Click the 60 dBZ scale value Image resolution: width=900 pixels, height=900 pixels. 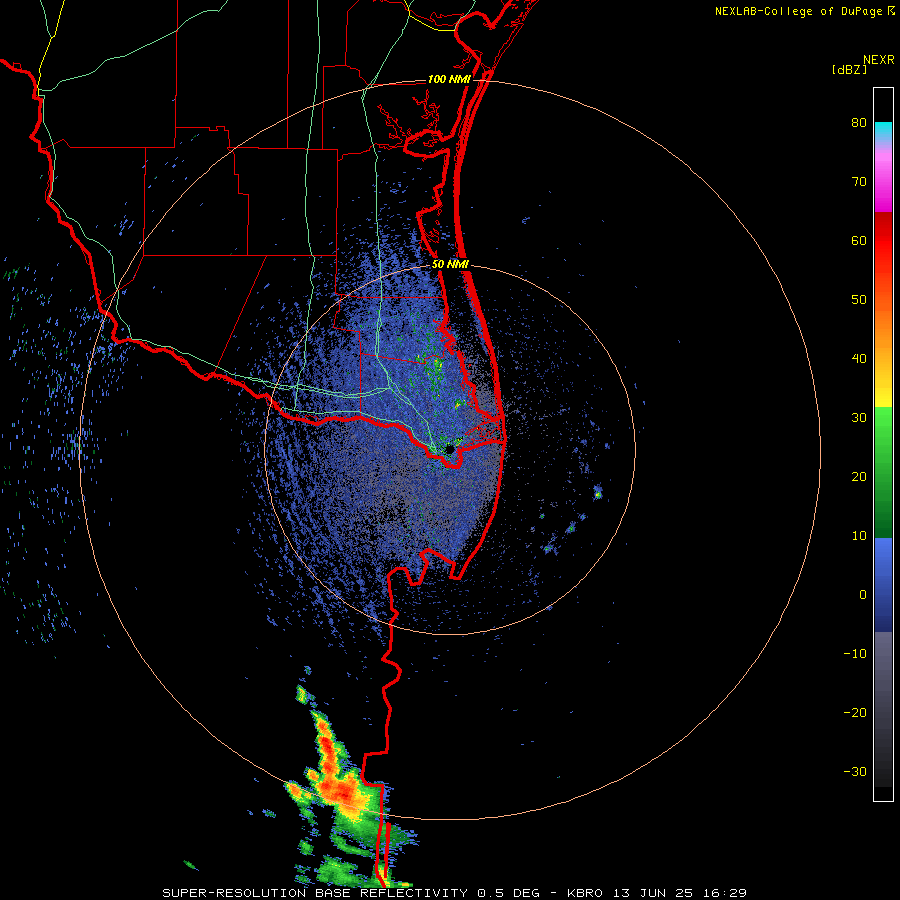pyautogui.click(x=859, y=240)
